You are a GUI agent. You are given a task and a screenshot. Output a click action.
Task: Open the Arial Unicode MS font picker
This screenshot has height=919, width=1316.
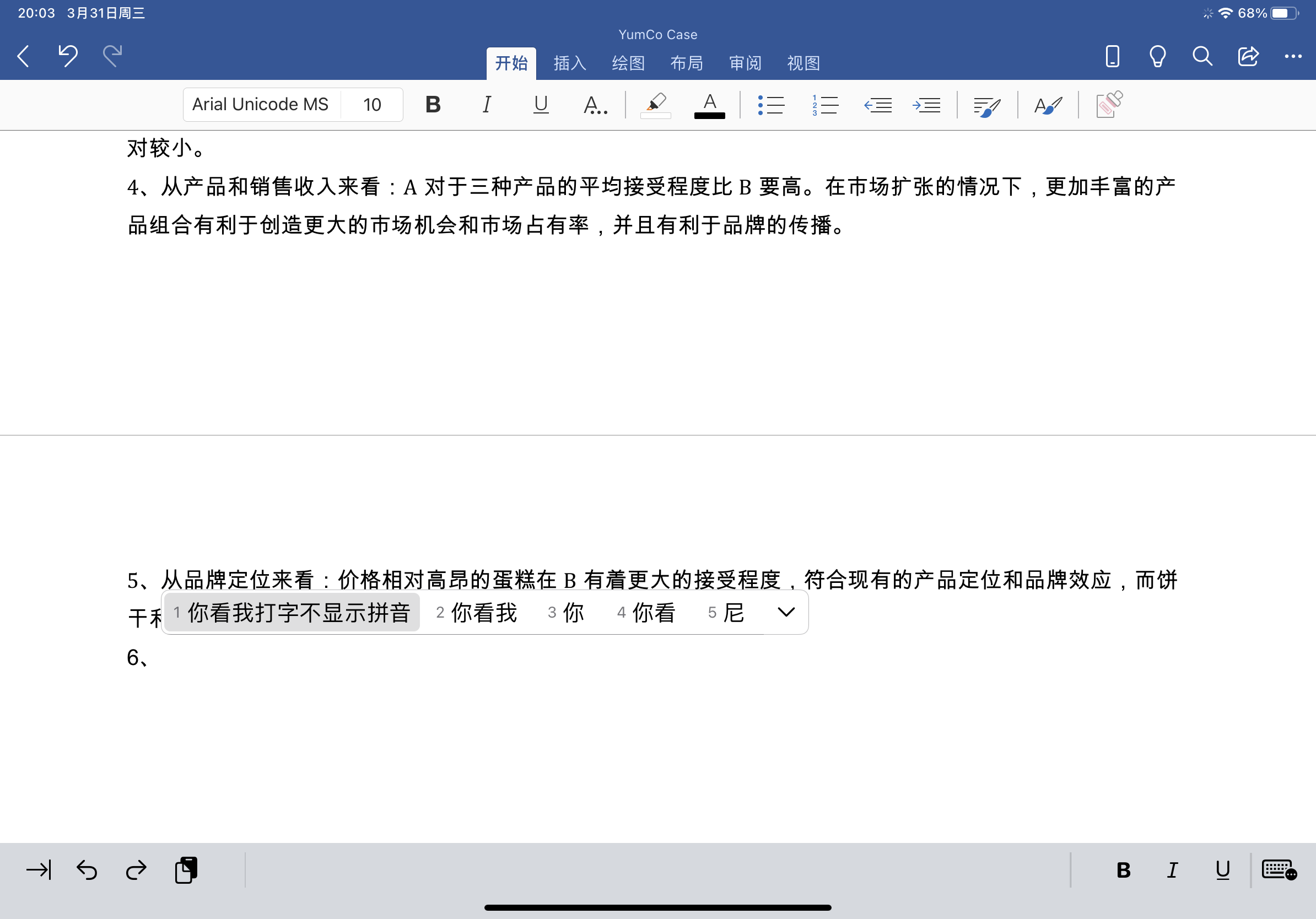click(x=261, y=105)
